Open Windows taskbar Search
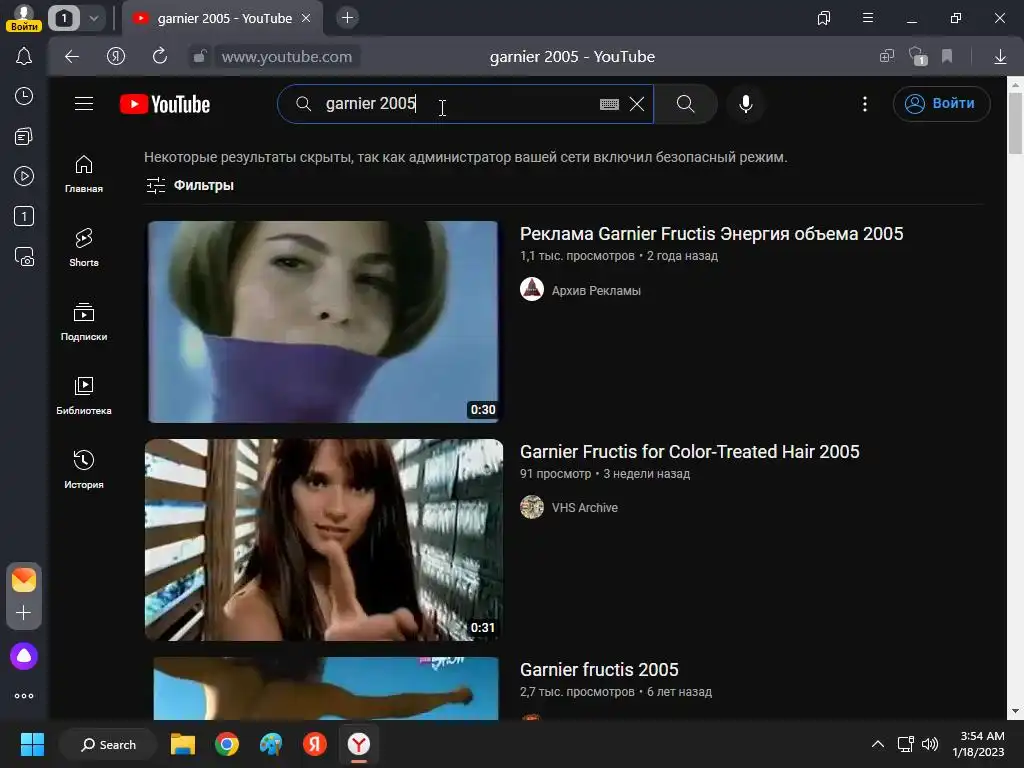This screenshot has width=1024, height=768. tap(108, 744)
